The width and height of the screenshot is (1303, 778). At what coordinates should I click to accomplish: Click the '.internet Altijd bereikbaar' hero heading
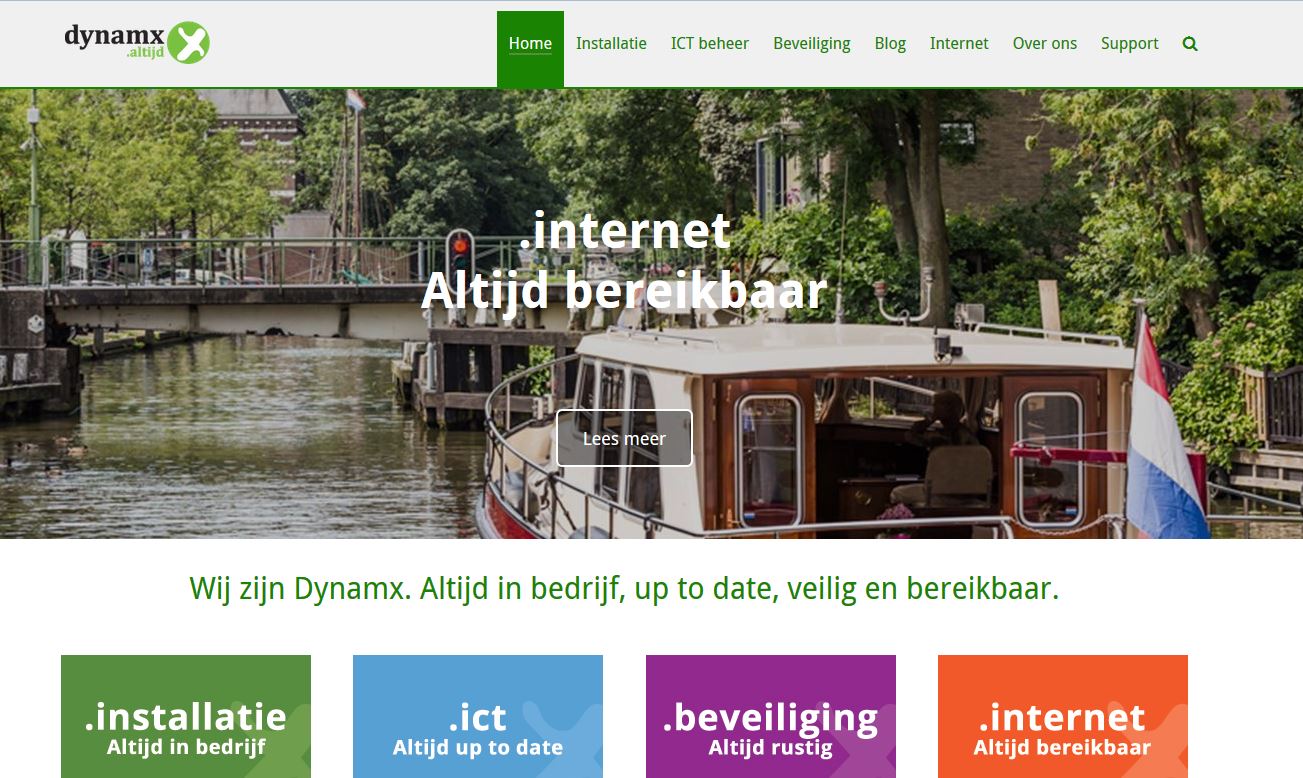point(625,261)
